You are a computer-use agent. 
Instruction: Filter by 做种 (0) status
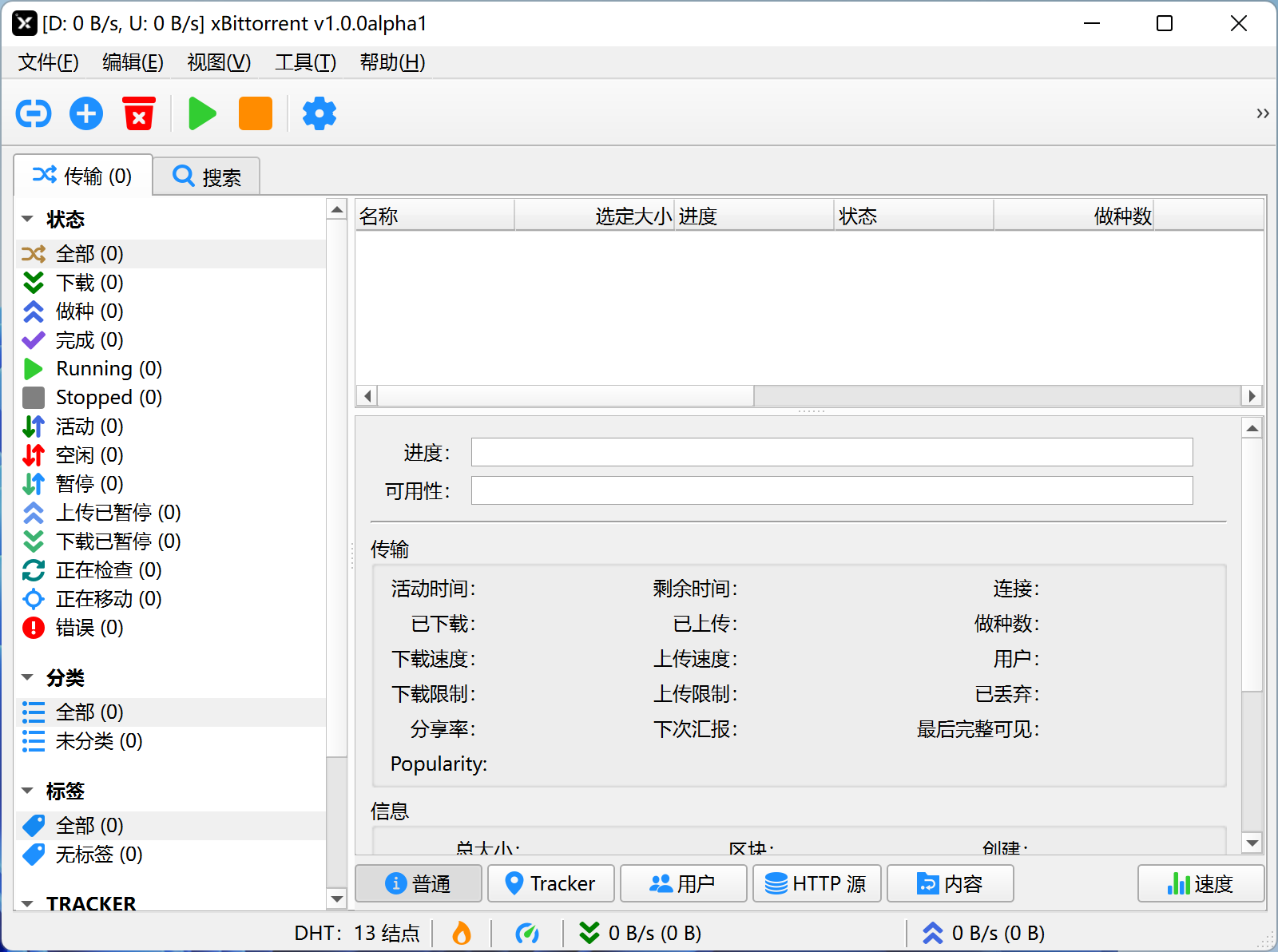click(170, 311)
